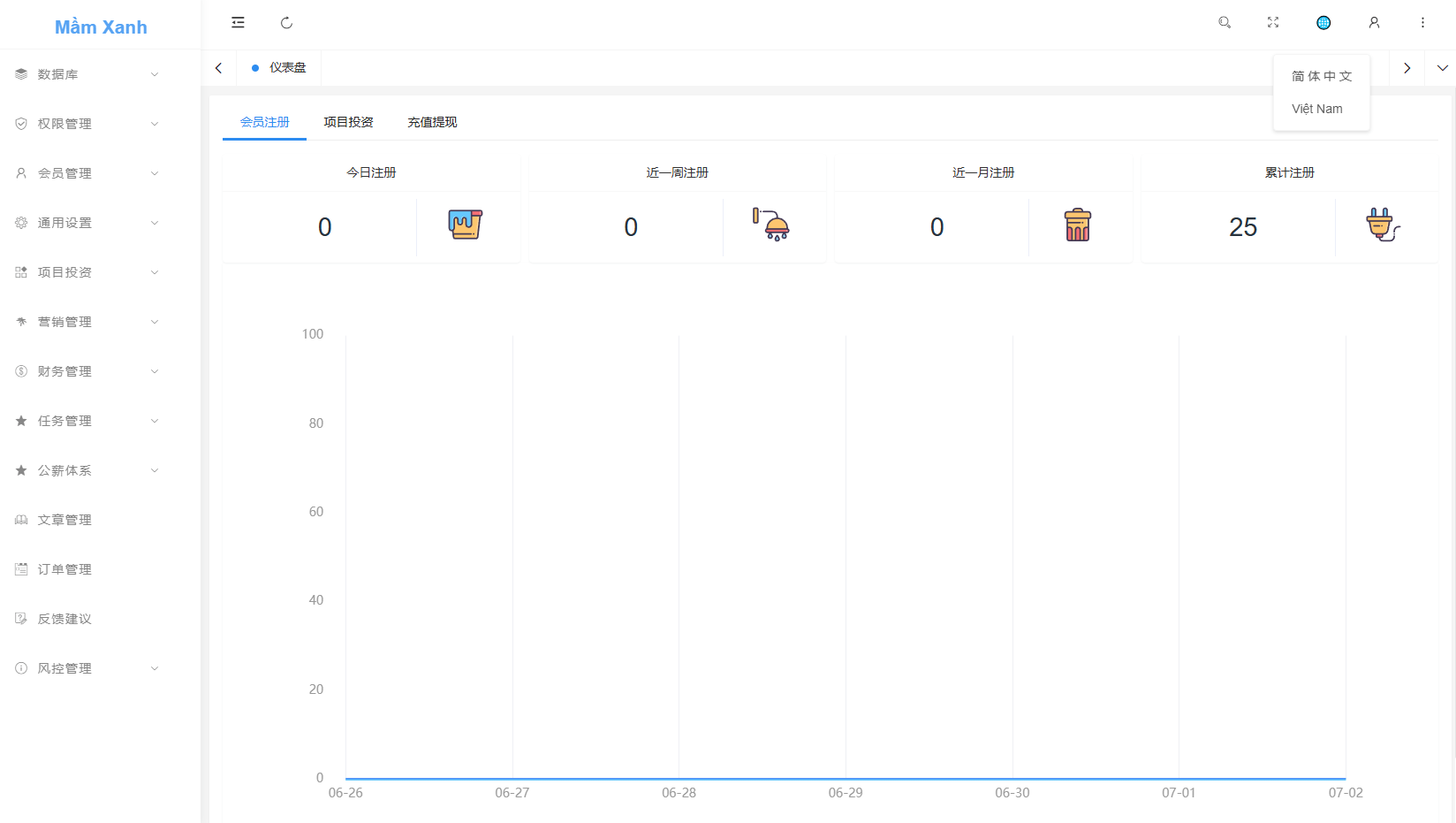This screenshot has width=1456, height=823.
Task: Open the user profile icon
Action: (1374, 23)
